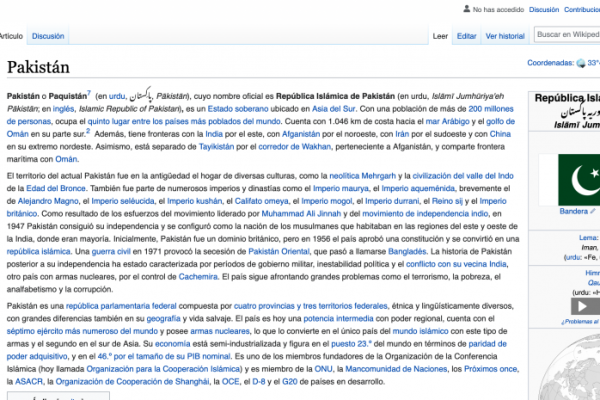
Task: Open the Ver historial tab
Action: (505, 36)
